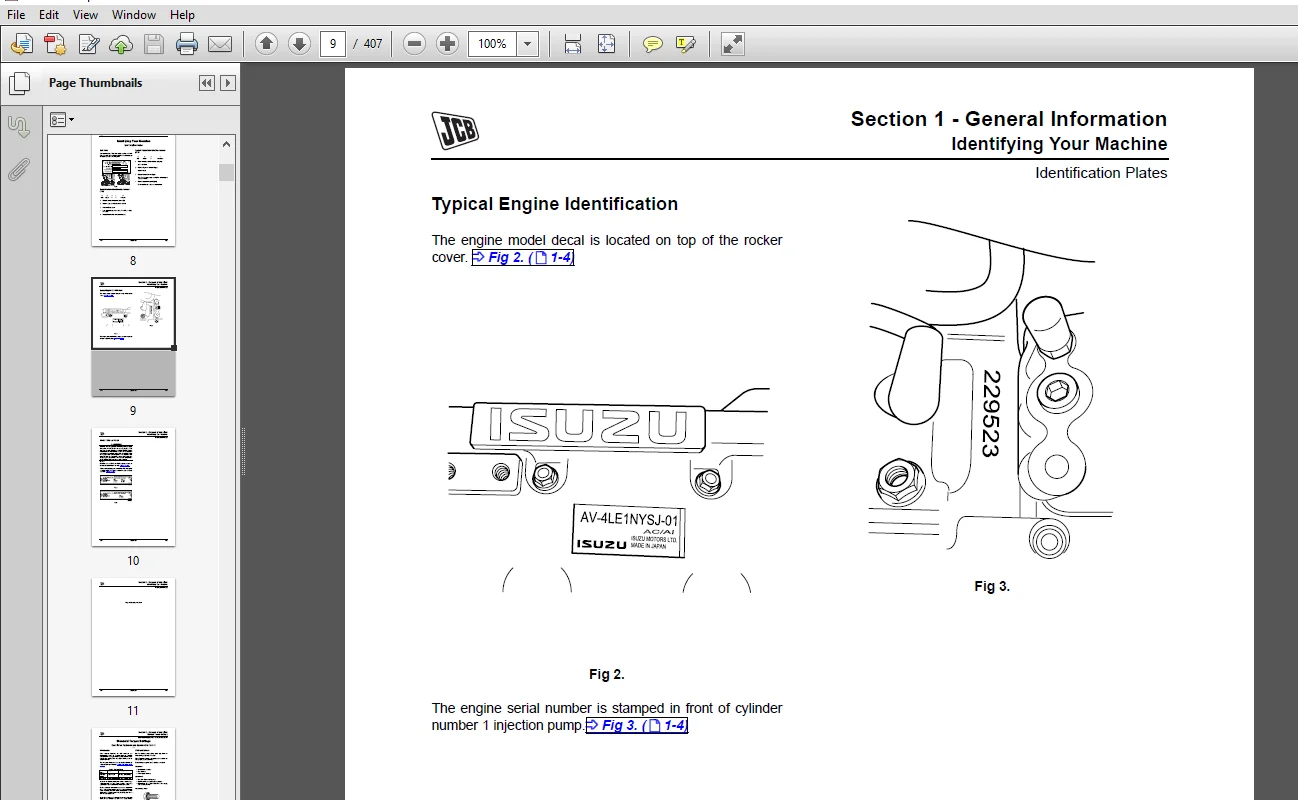Click the JCB logo on page
Viewport: 1298px width, 800px height.
pos(455,131)
